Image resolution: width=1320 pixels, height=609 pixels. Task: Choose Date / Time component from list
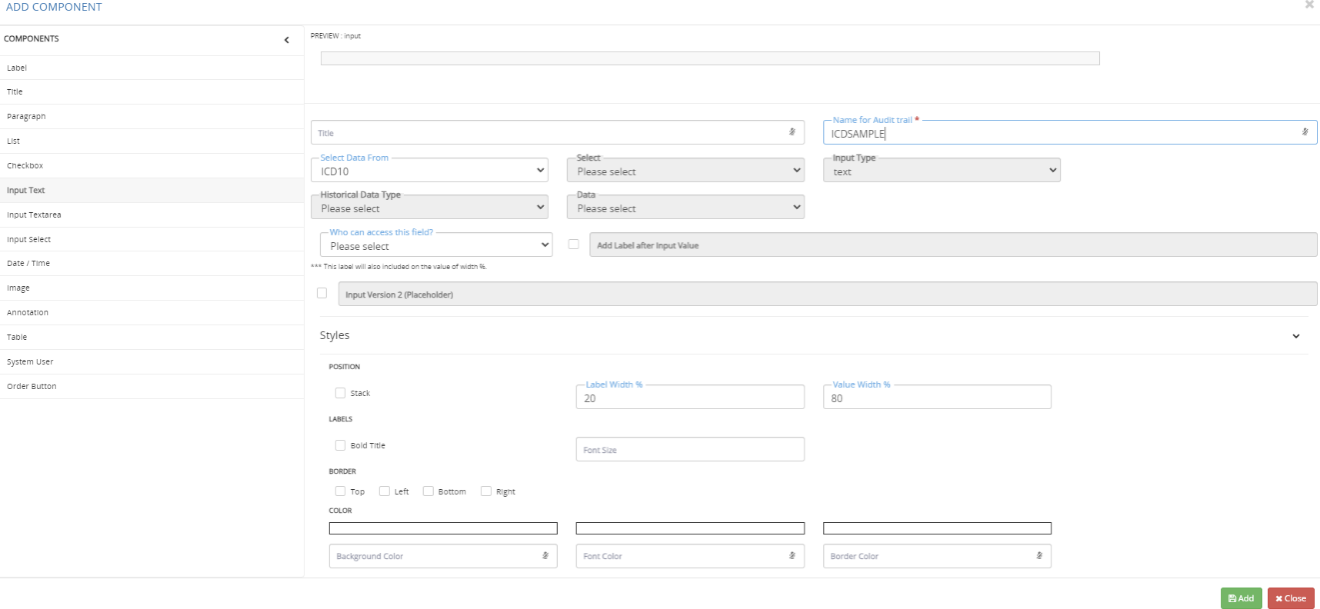pos(29,263)
